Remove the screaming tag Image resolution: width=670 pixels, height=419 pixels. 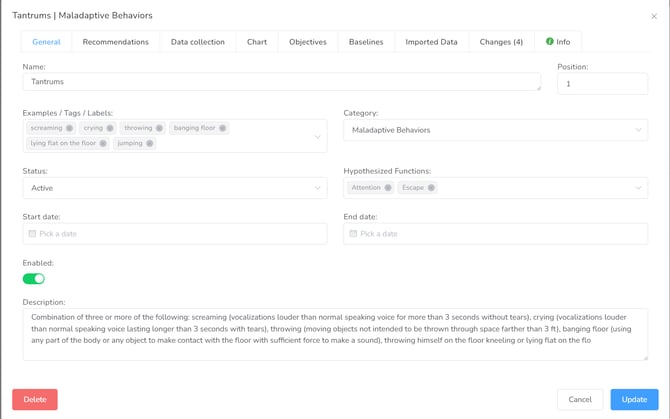(69, 128)
